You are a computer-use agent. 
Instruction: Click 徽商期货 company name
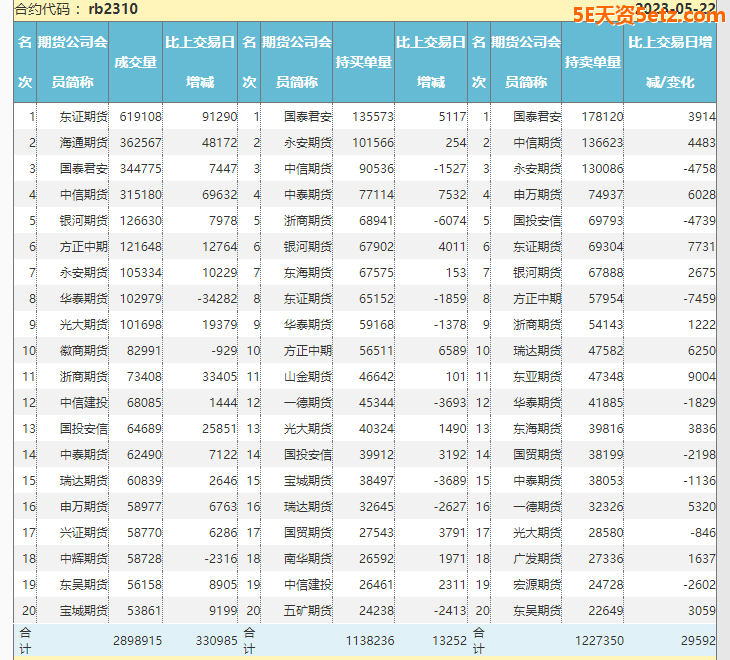(84, 351)
